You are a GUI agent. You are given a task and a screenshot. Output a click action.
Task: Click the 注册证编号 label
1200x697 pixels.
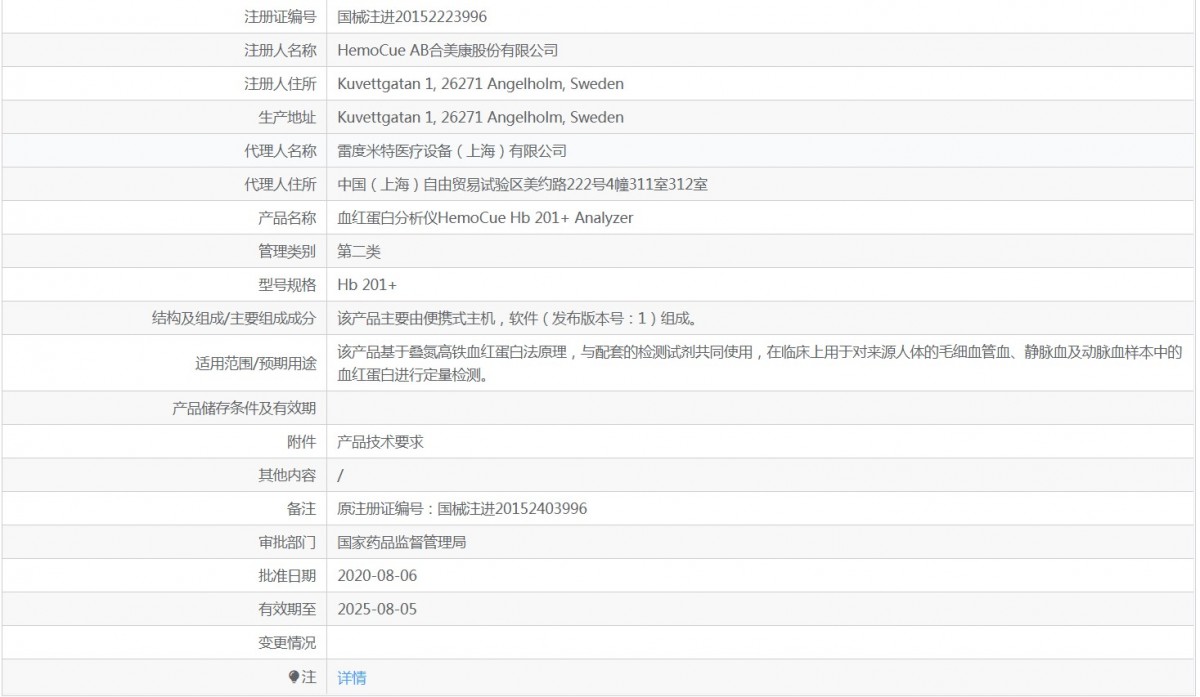(280, 17)
